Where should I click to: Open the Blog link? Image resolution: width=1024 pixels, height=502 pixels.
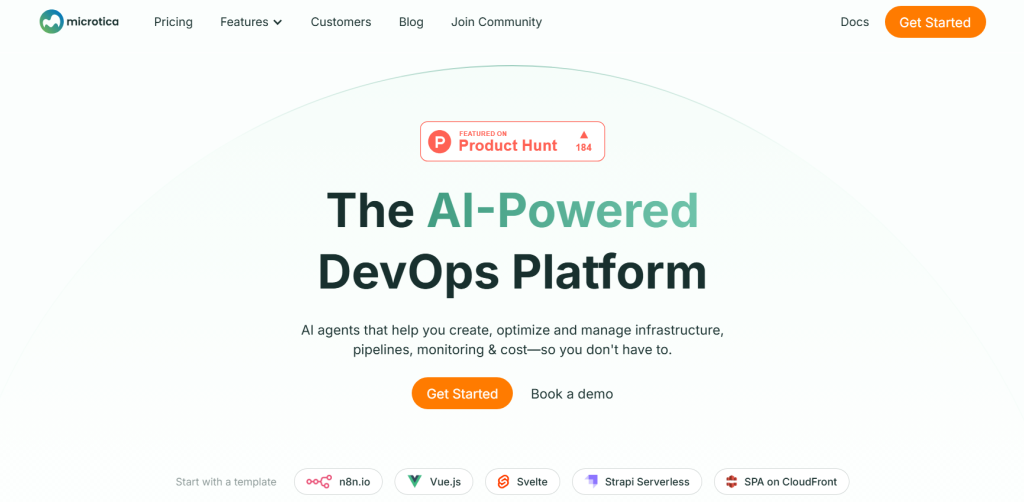point(411,22)
